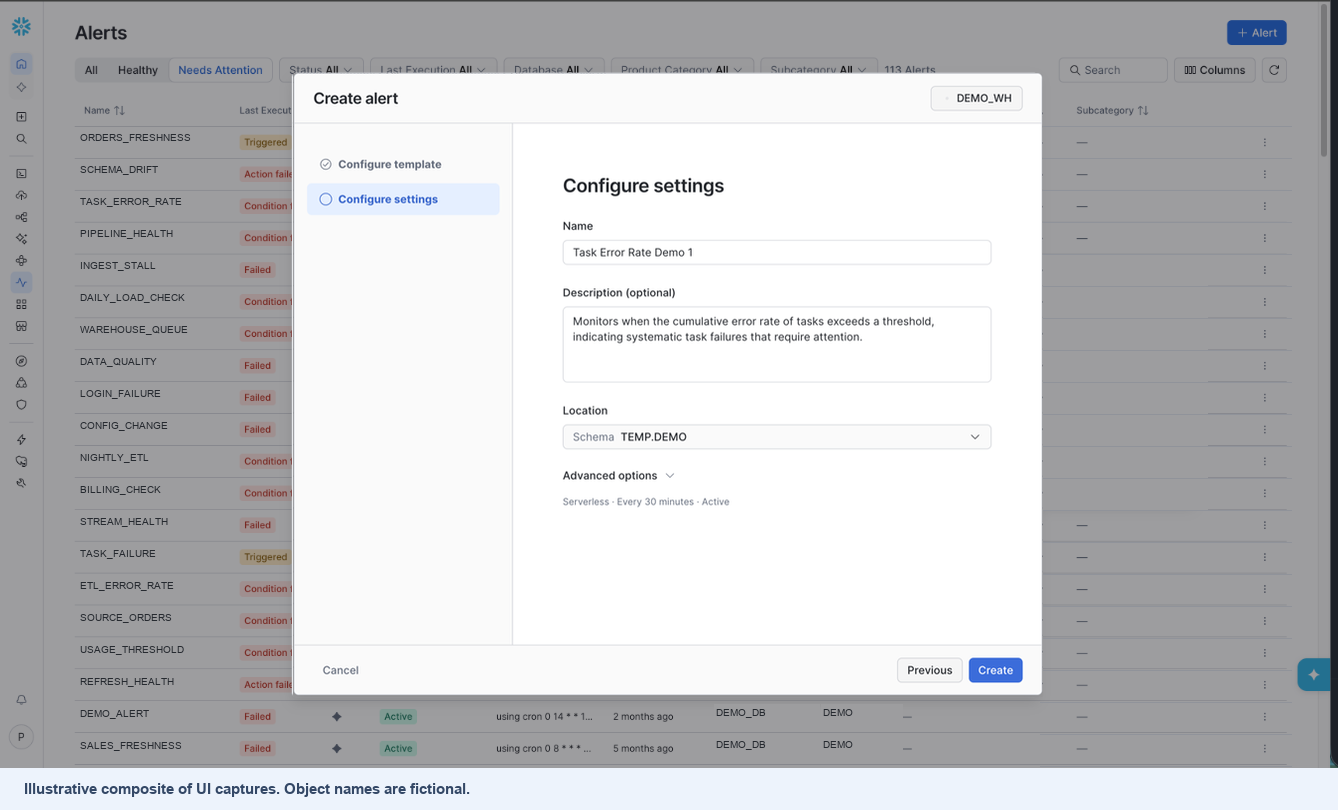Viewport: 1338px width, 810px height.
Task: Go to the Configure template step
Action: pyautogui.click(x=403, y=164)
